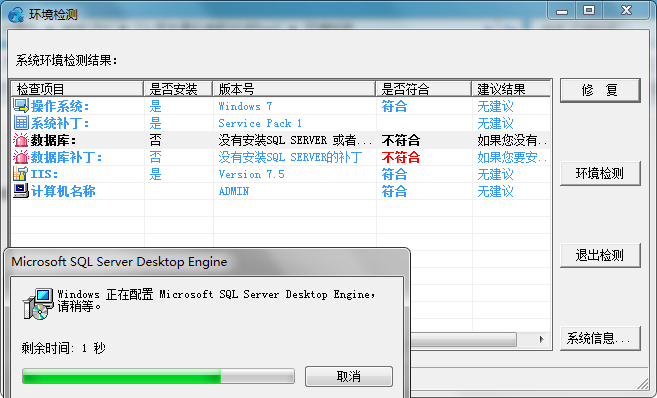657x398 pixels.
Task: Close the 环境检测 window
Action: click(x=626, y=10)
